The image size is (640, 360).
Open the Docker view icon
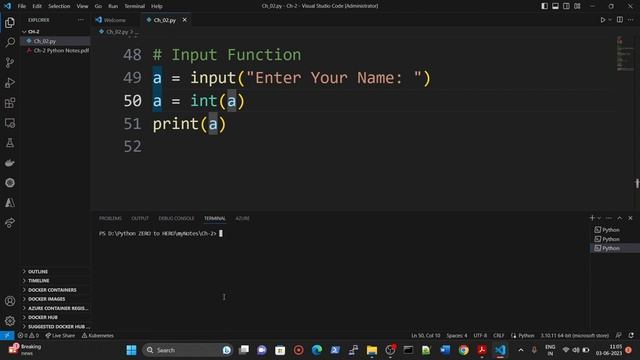[10, 163]
